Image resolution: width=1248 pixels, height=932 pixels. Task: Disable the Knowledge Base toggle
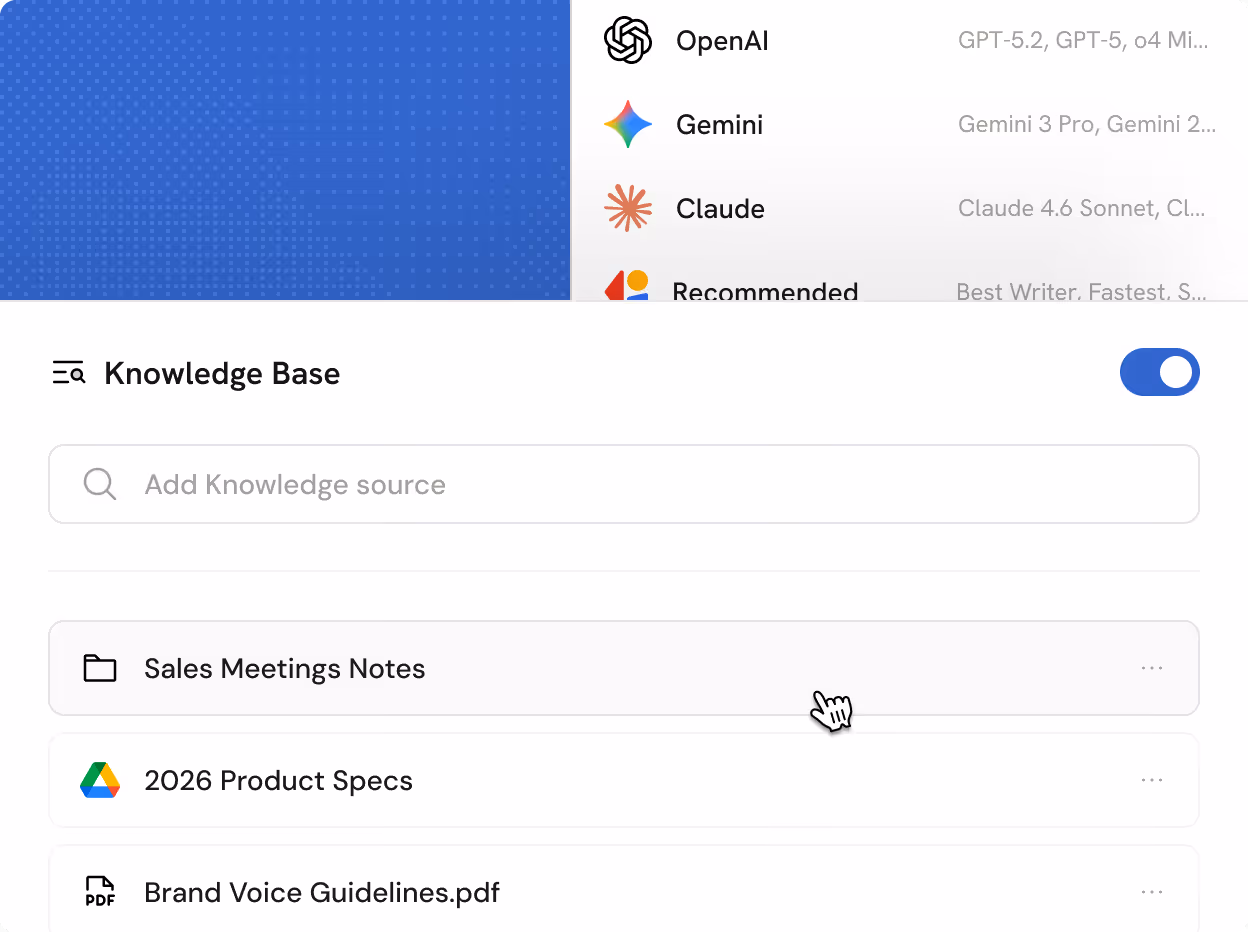click(1160, 372)
